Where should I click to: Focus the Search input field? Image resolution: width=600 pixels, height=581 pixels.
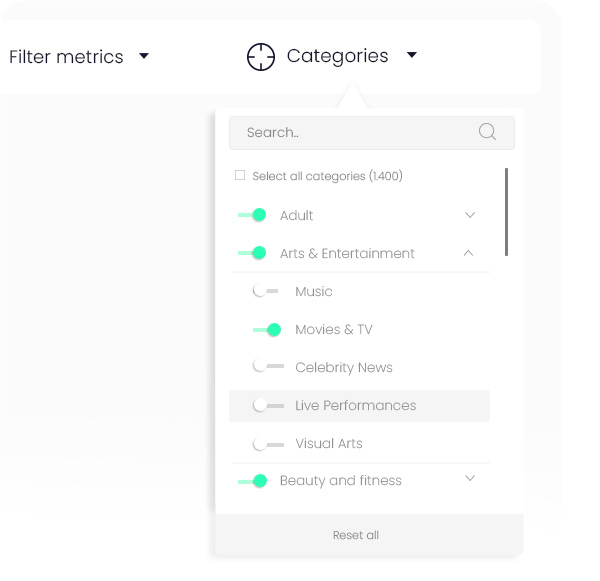[372, 132]
